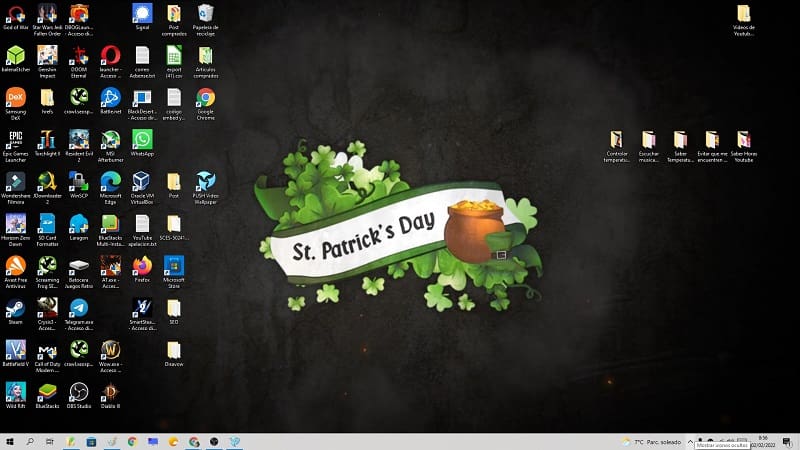Click the Papelera de reciclaje icon

206,19
